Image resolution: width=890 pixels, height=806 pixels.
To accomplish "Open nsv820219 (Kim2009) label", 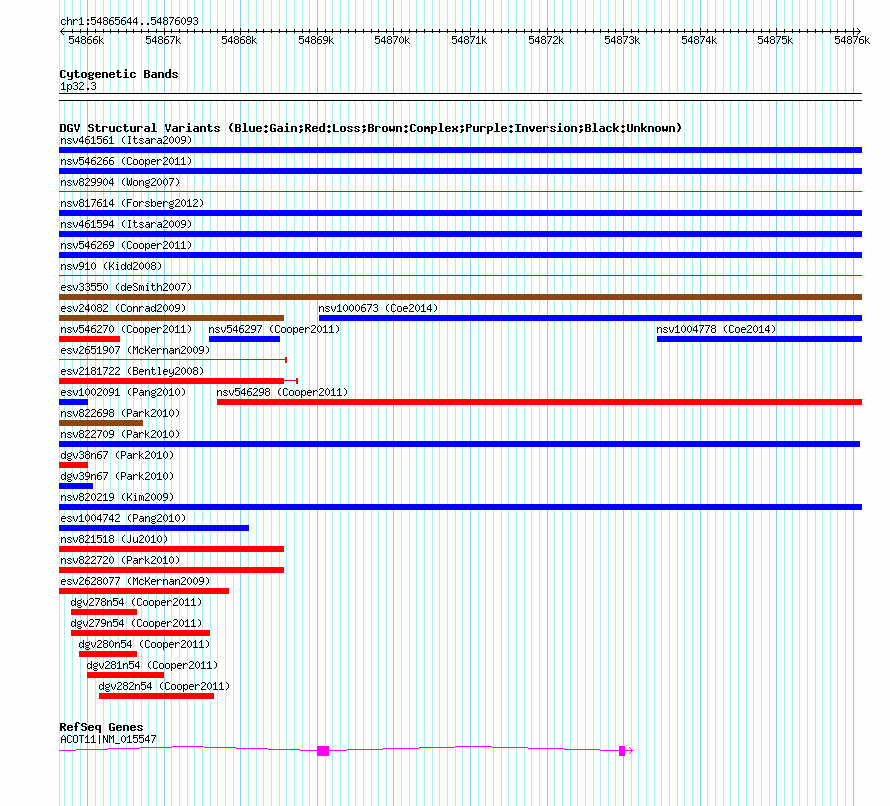I will [117, 497].
